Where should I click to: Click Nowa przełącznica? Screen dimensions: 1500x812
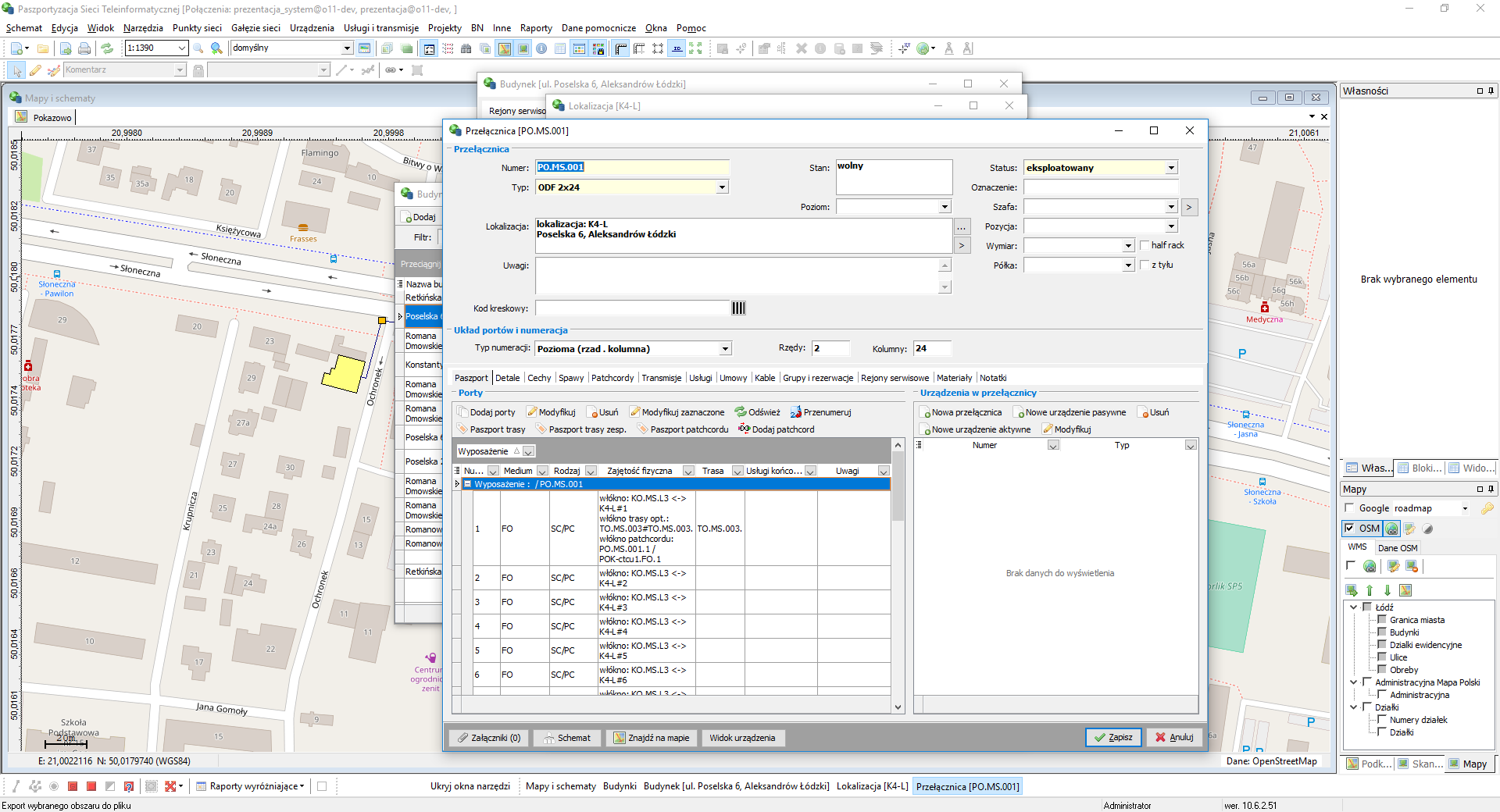[960, 412]
